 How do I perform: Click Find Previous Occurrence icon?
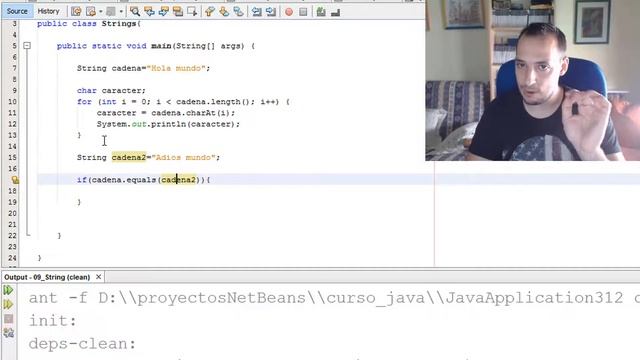coord(149,12)
